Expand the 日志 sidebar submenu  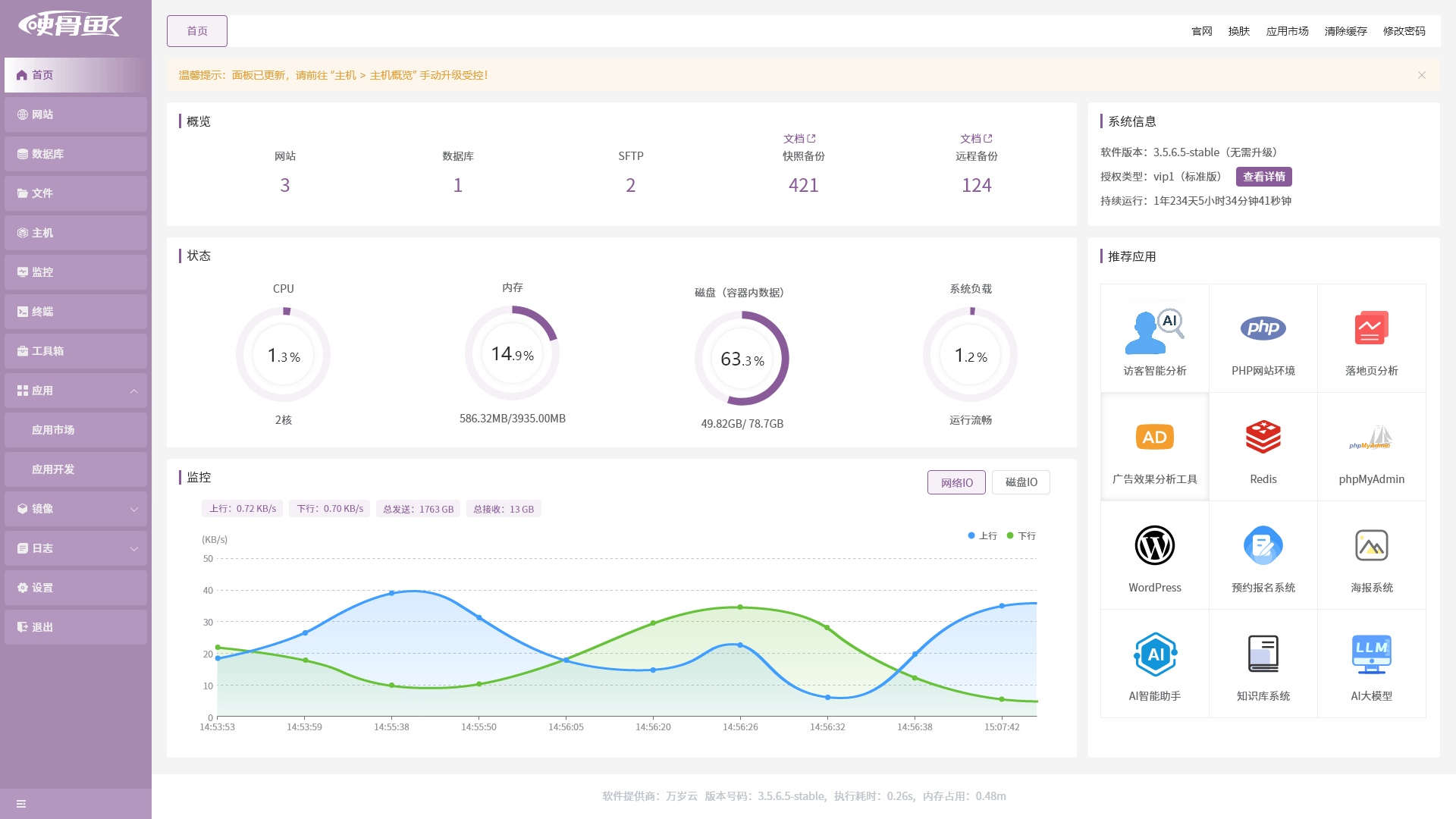(76, 548)
